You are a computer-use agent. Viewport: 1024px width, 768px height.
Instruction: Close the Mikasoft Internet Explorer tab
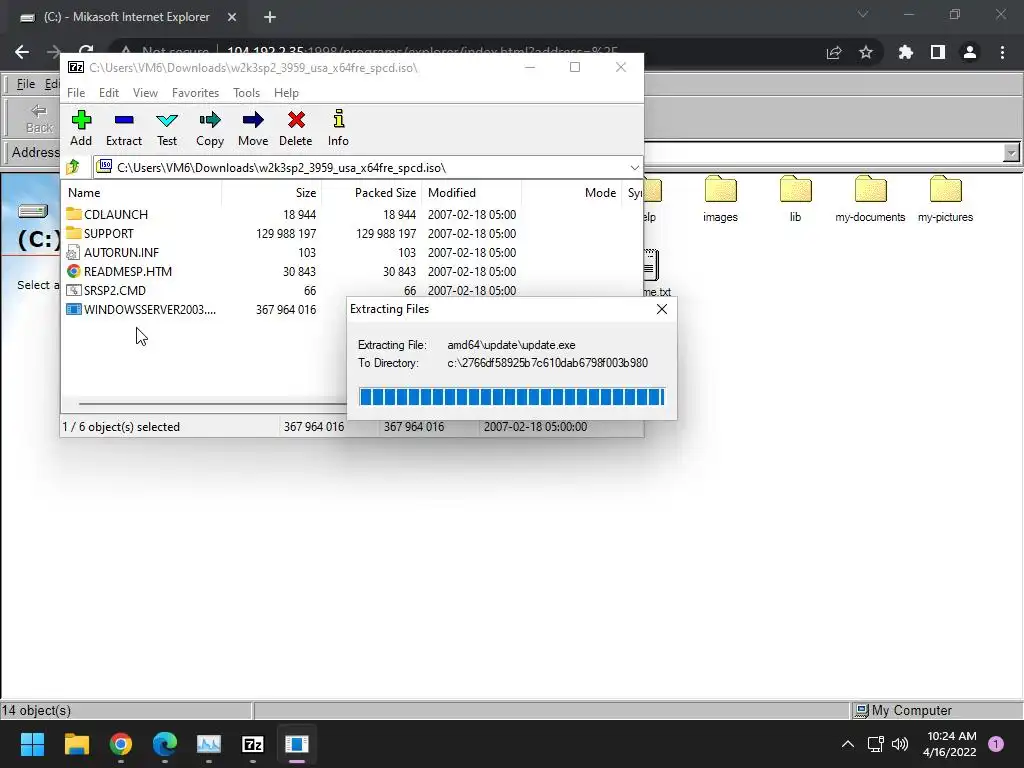pyautogui.click(x=232, y=18)
